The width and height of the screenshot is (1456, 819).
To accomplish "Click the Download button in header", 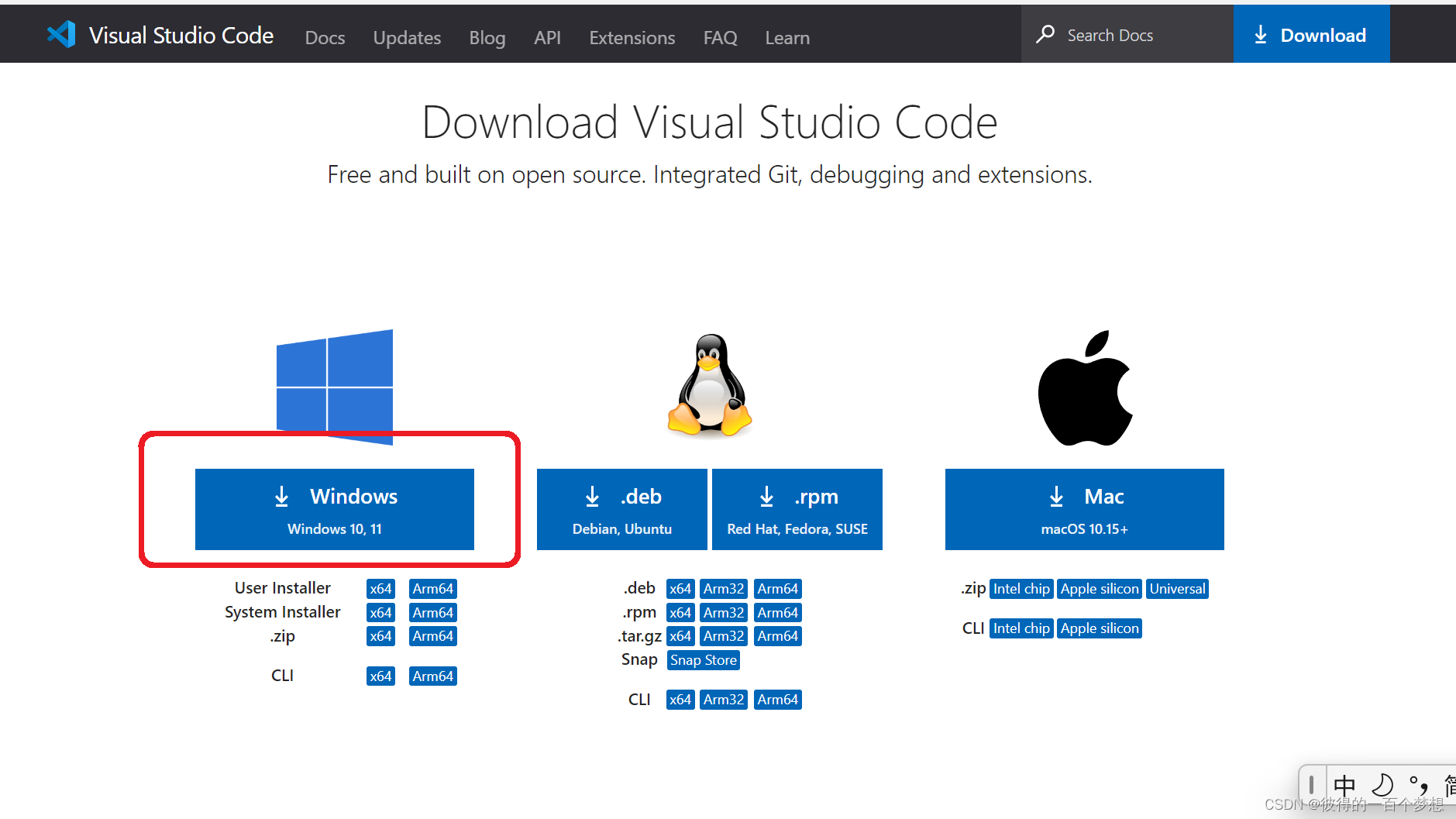I will coord(1311,34).
